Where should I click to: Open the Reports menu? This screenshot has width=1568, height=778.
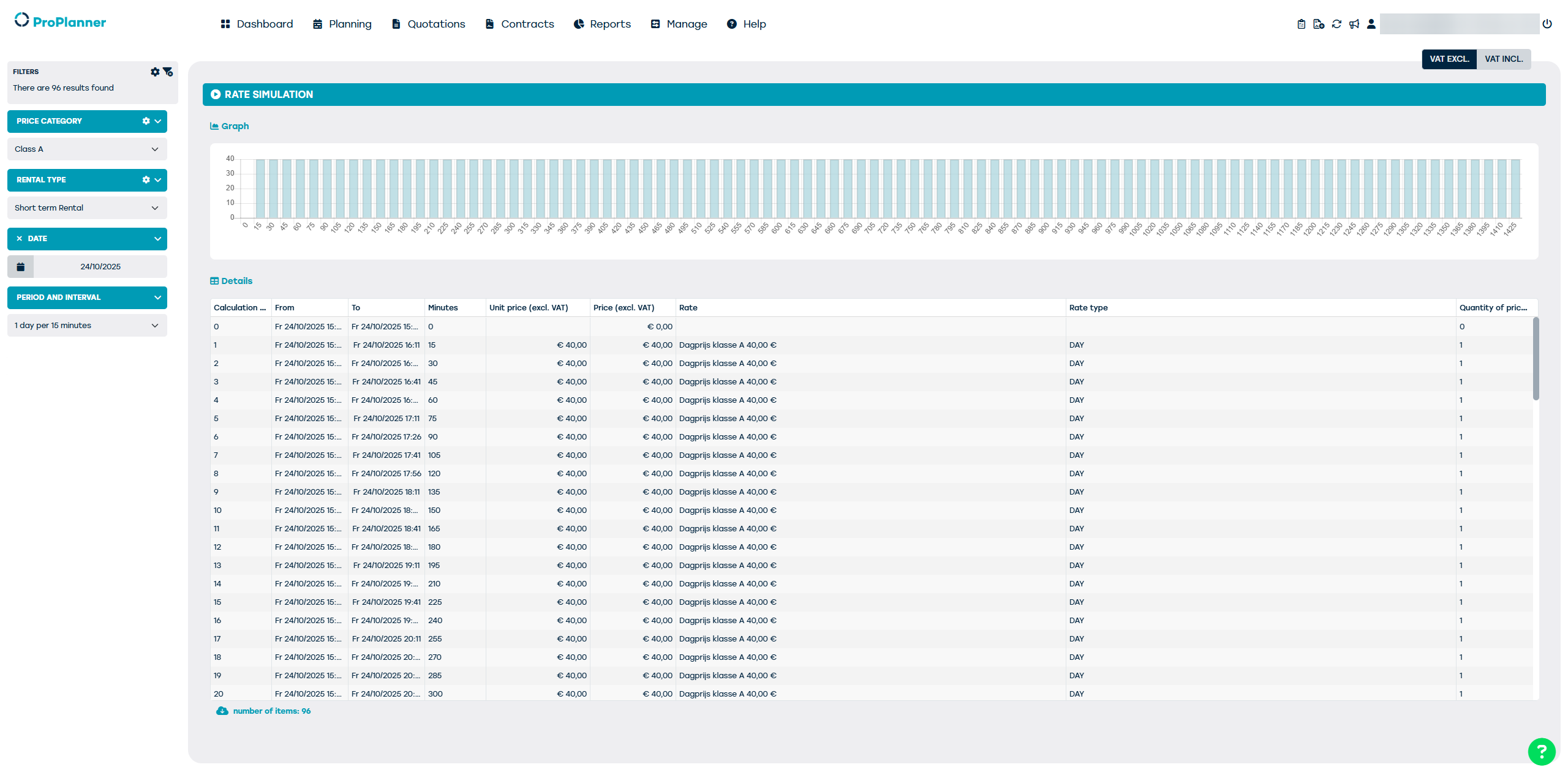[x=602, y=24]
